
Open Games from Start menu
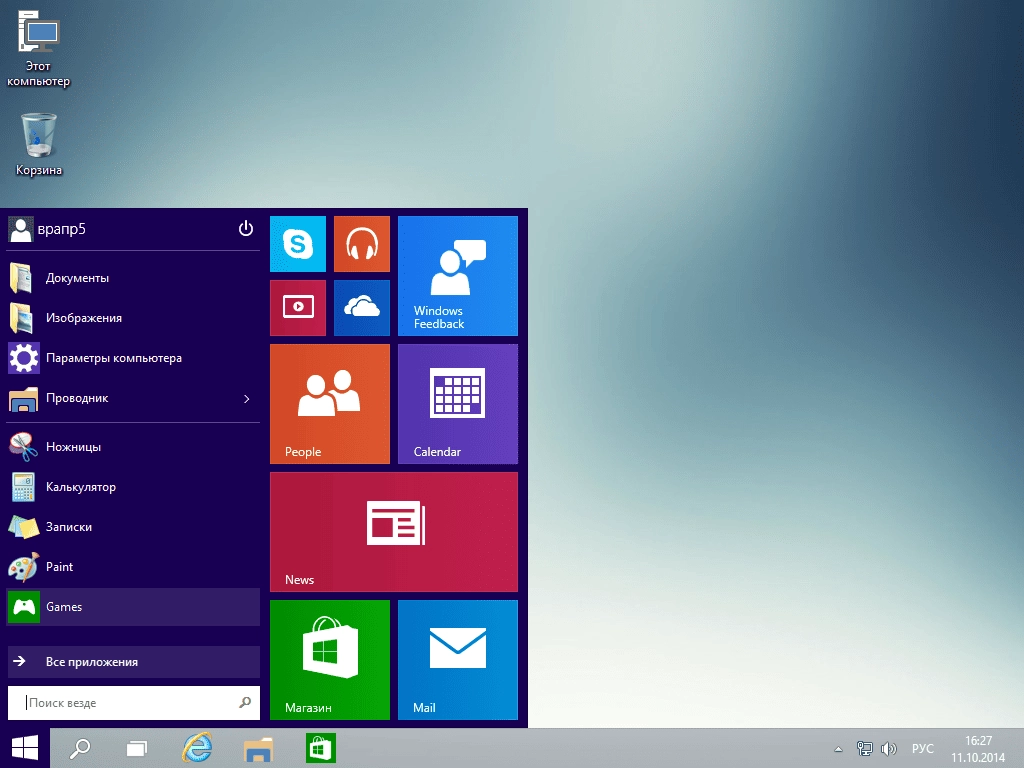tap(133, 607)
